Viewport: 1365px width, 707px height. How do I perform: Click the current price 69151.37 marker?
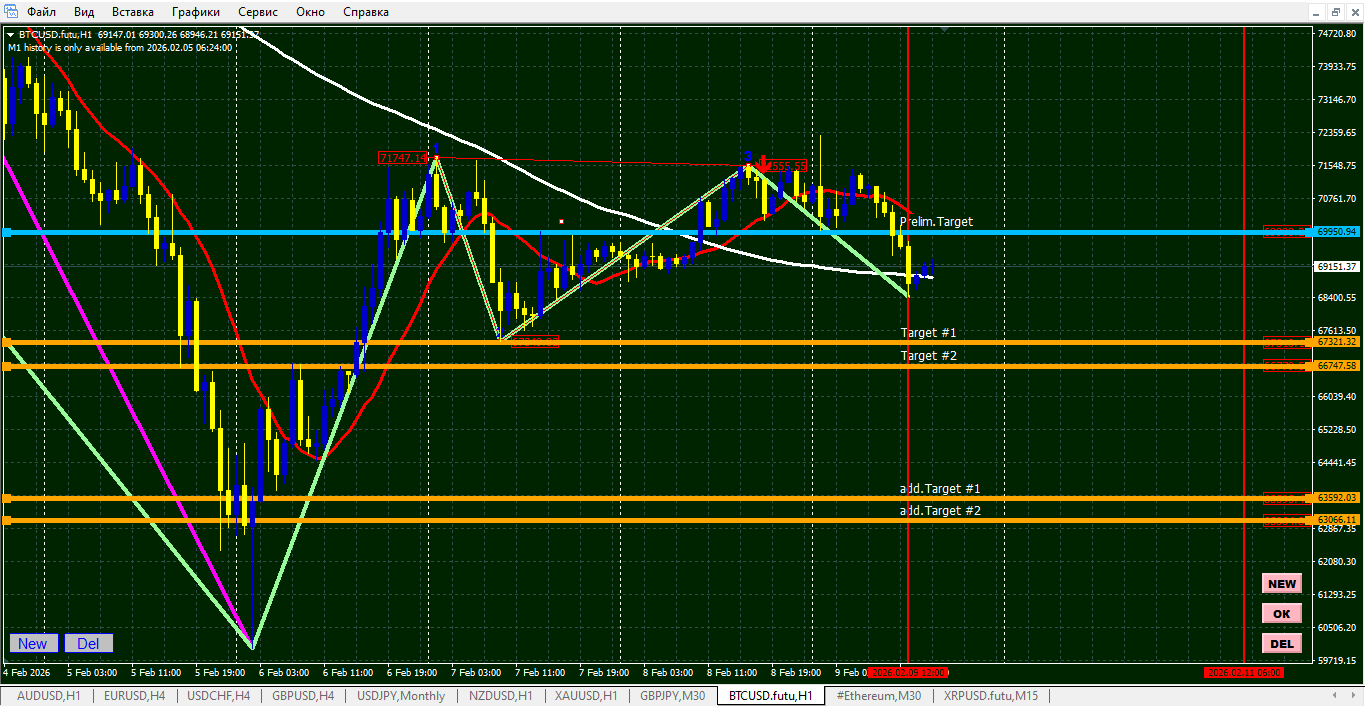(1337, 267)
